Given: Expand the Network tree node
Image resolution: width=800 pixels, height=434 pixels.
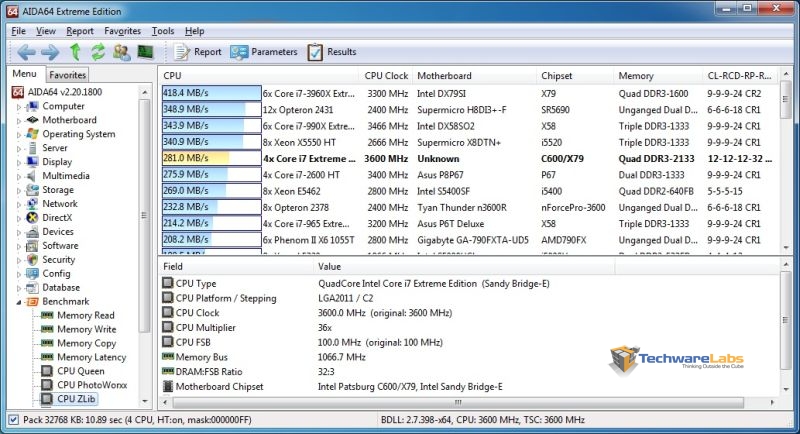Looking at the screenshot, I should pyautogui.click(x=19, y=204).
